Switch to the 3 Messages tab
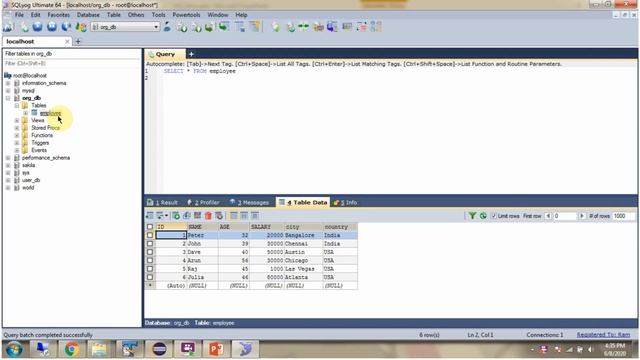640x360 pixels. 249,202
